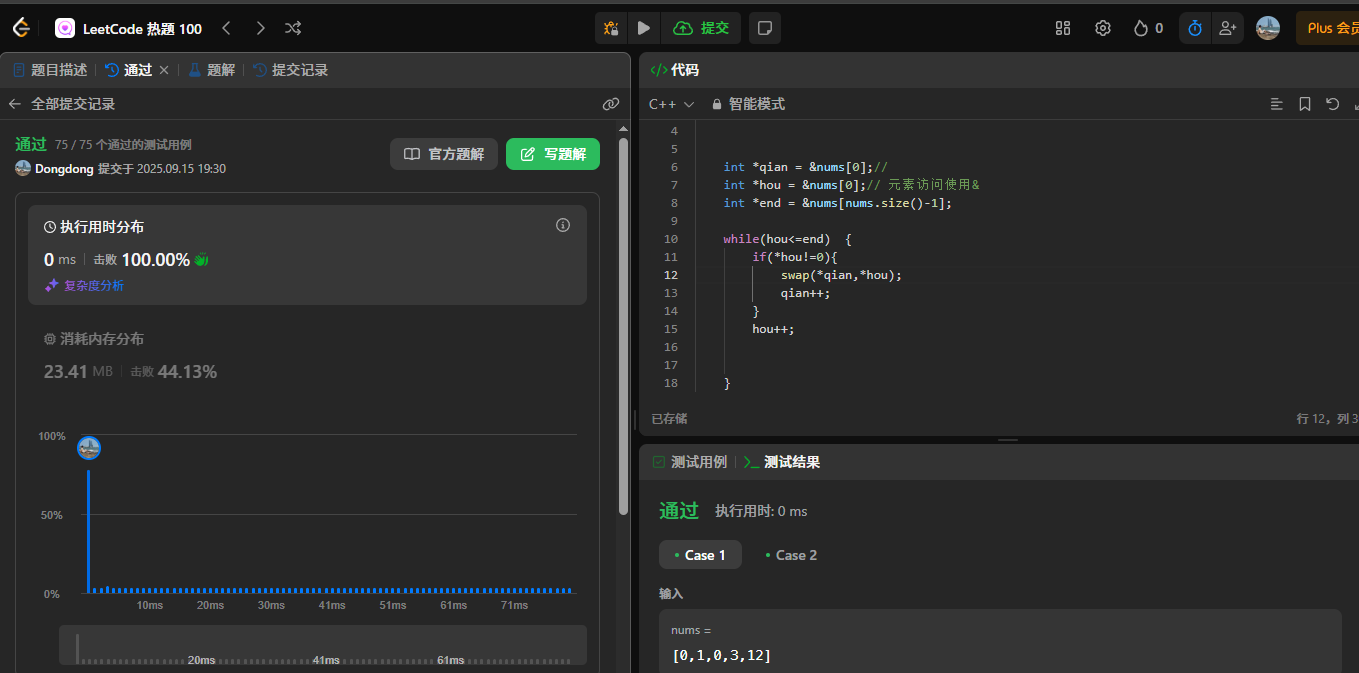1359x673 pixels.
Task: Toggle the timer stopwatch icon
Action: click(x=1195, y=28)
